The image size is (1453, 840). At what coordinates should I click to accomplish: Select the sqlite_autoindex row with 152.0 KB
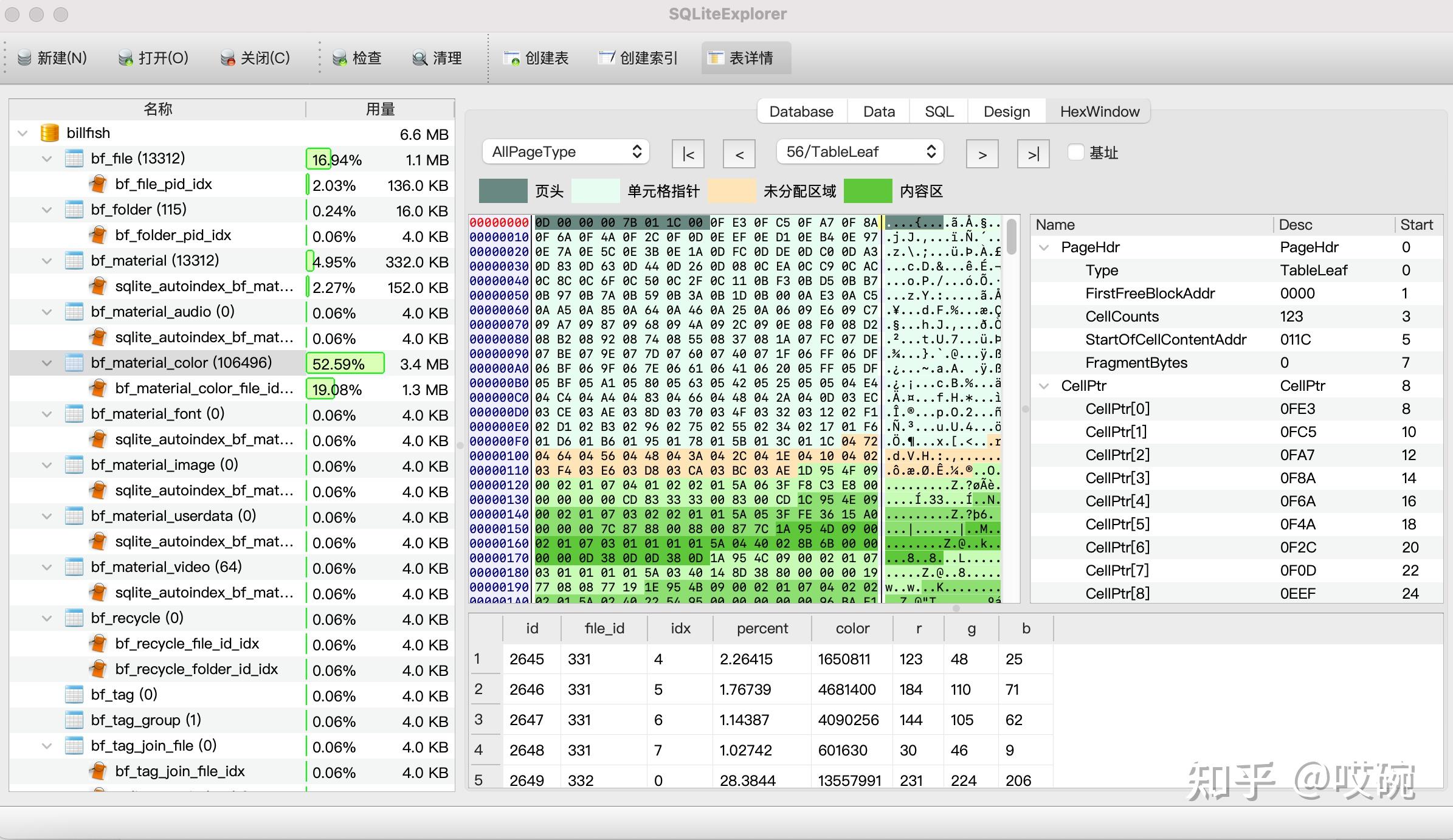coord(231,286)
